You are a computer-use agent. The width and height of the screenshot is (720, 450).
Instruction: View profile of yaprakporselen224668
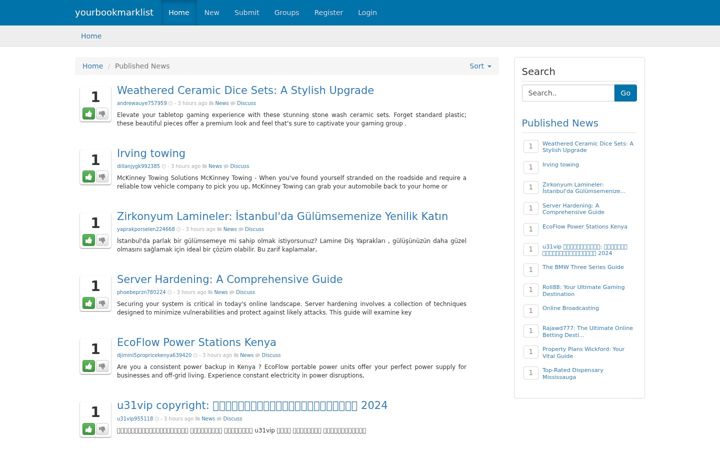click(146, 229)
